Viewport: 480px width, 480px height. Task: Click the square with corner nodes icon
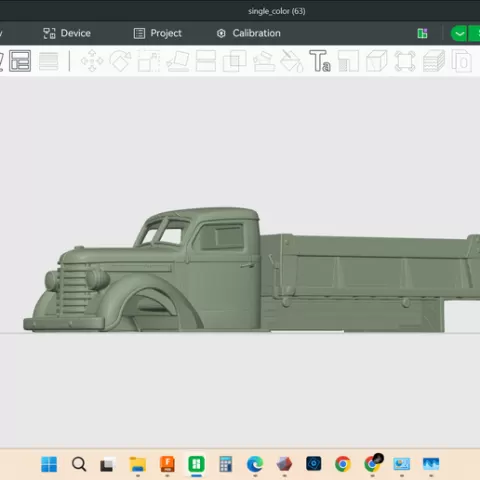405,61
